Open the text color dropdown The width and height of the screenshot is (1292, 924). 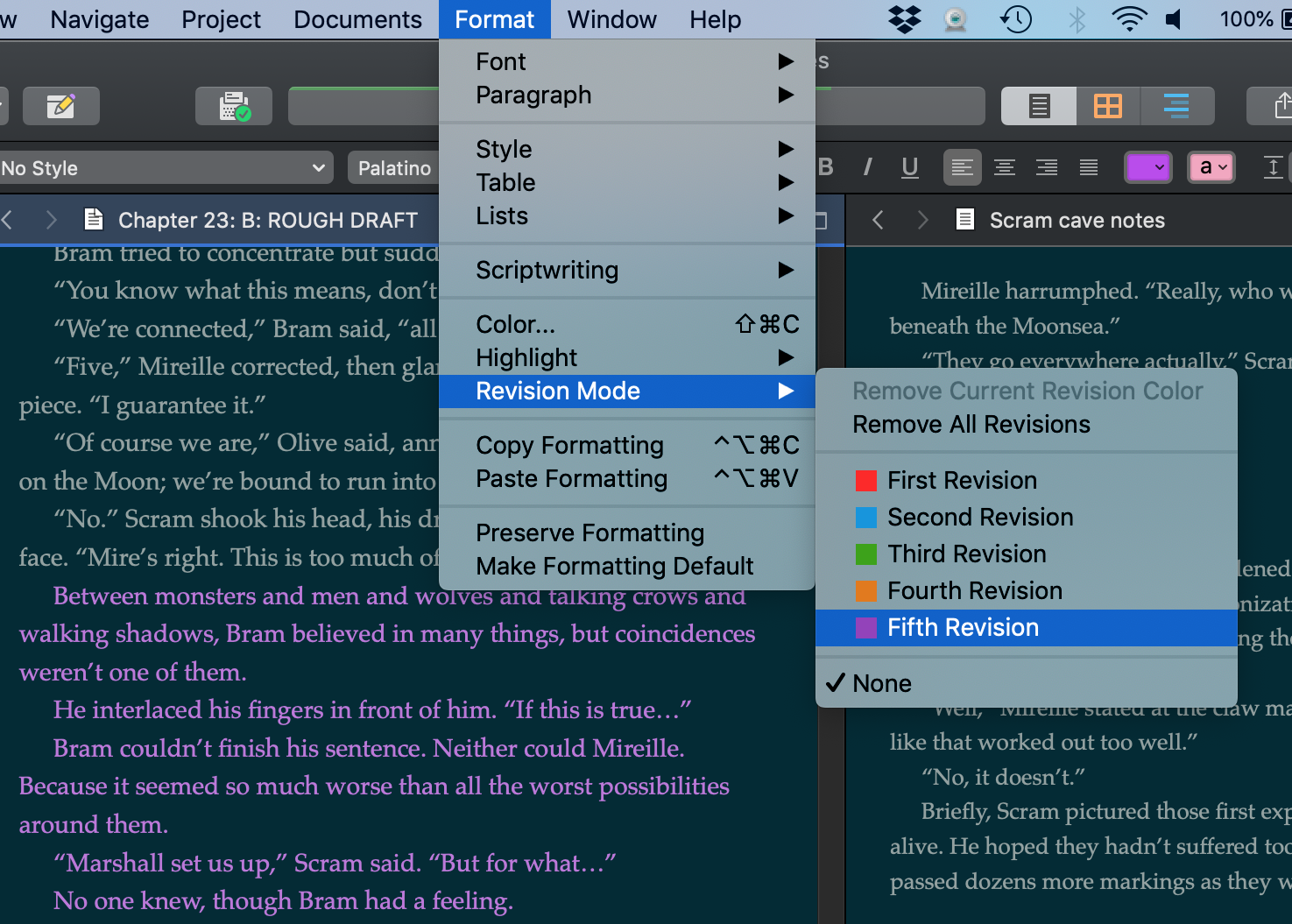[1148, 167]
